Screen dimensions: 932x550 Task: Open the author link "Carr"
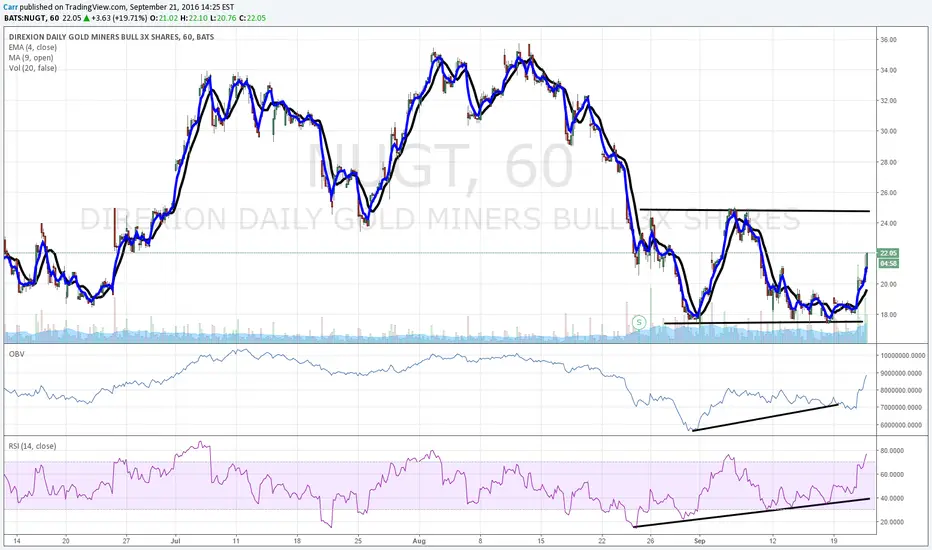[10, 7]
